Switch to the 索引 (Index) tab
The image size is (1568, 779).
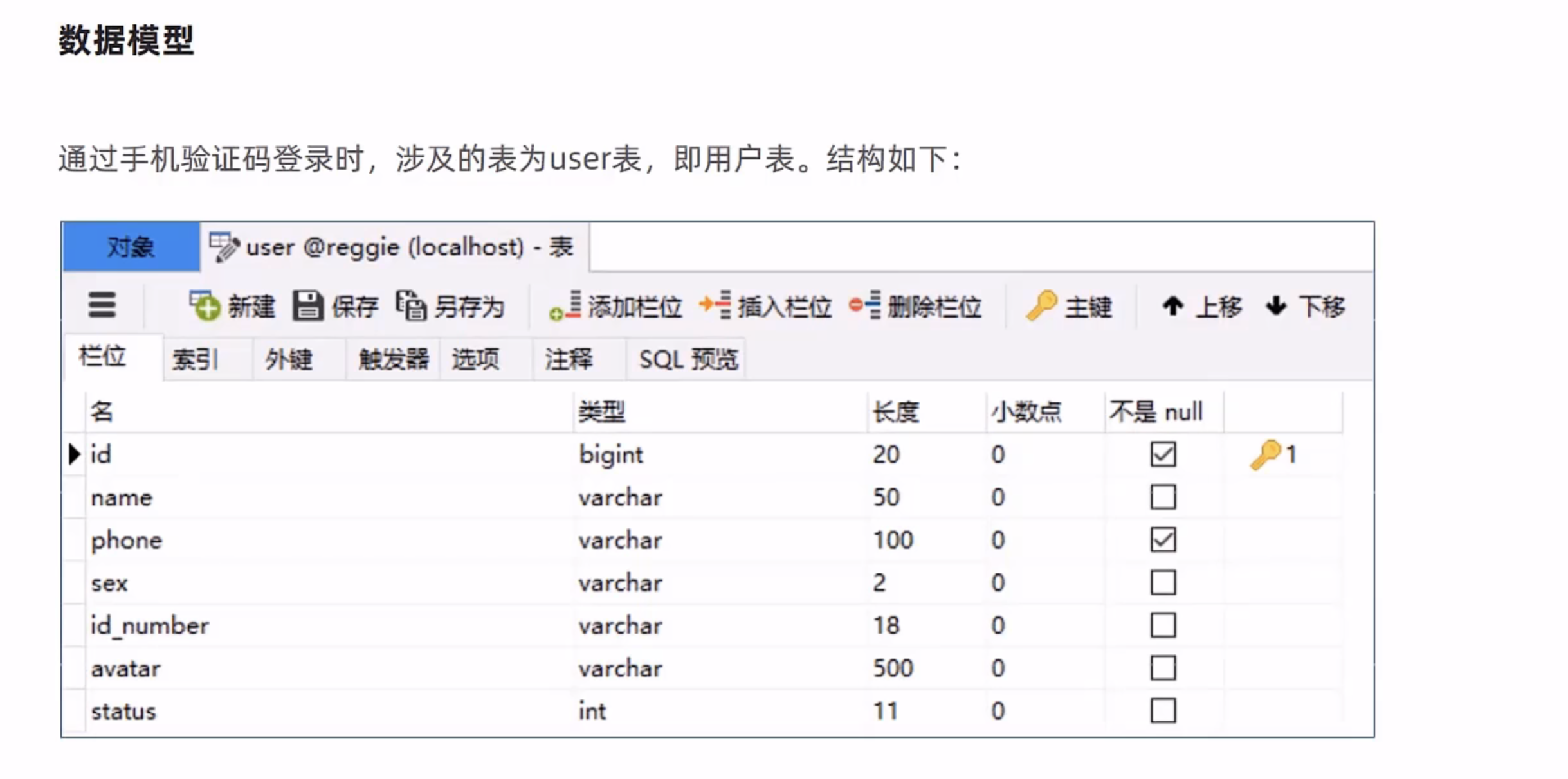196,359
